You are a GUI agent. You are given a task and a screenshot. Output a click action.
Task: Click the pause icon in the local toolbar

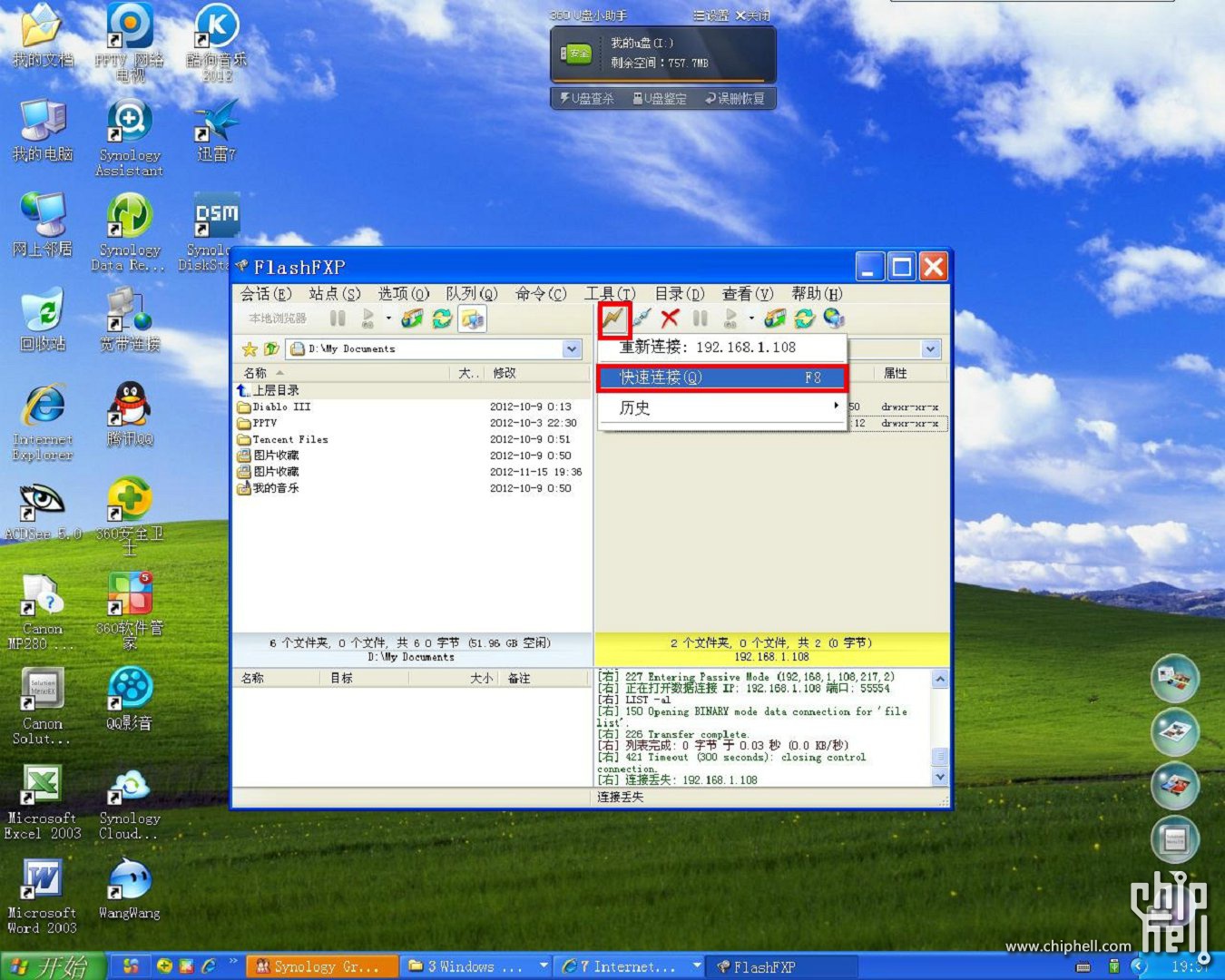coord(338,318)
